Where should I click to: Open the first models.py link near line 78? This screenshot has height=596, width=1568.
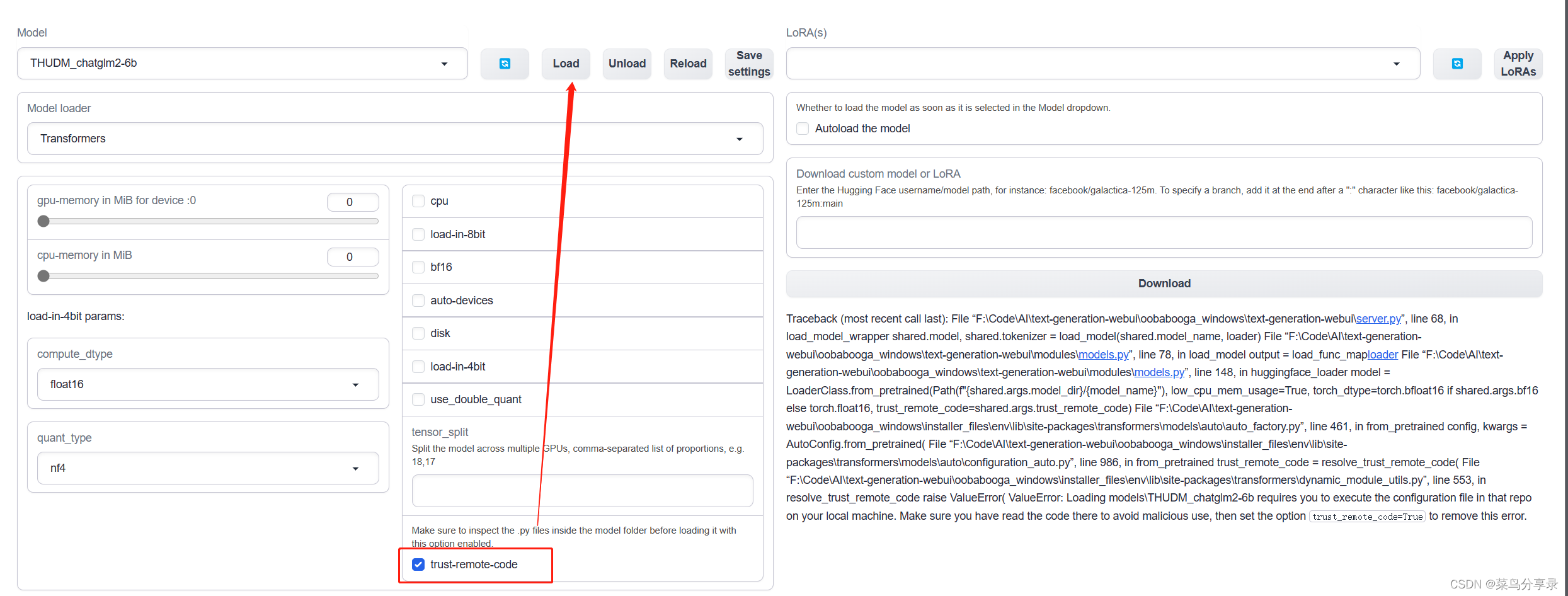pos(1103,355)
